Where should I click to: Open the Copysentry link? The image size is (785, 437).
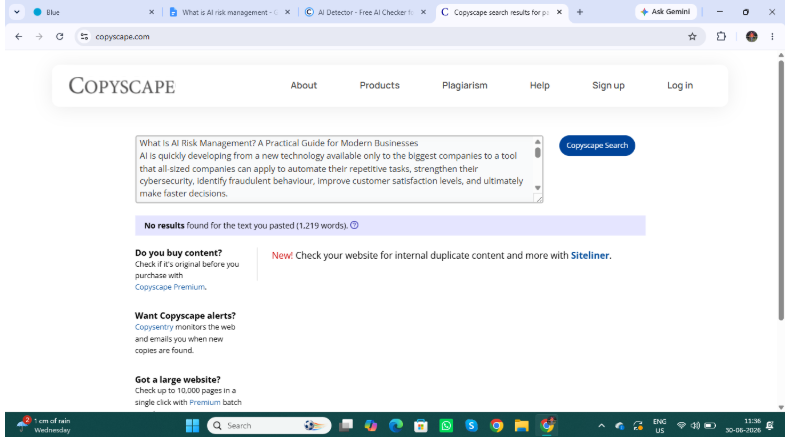154,327
